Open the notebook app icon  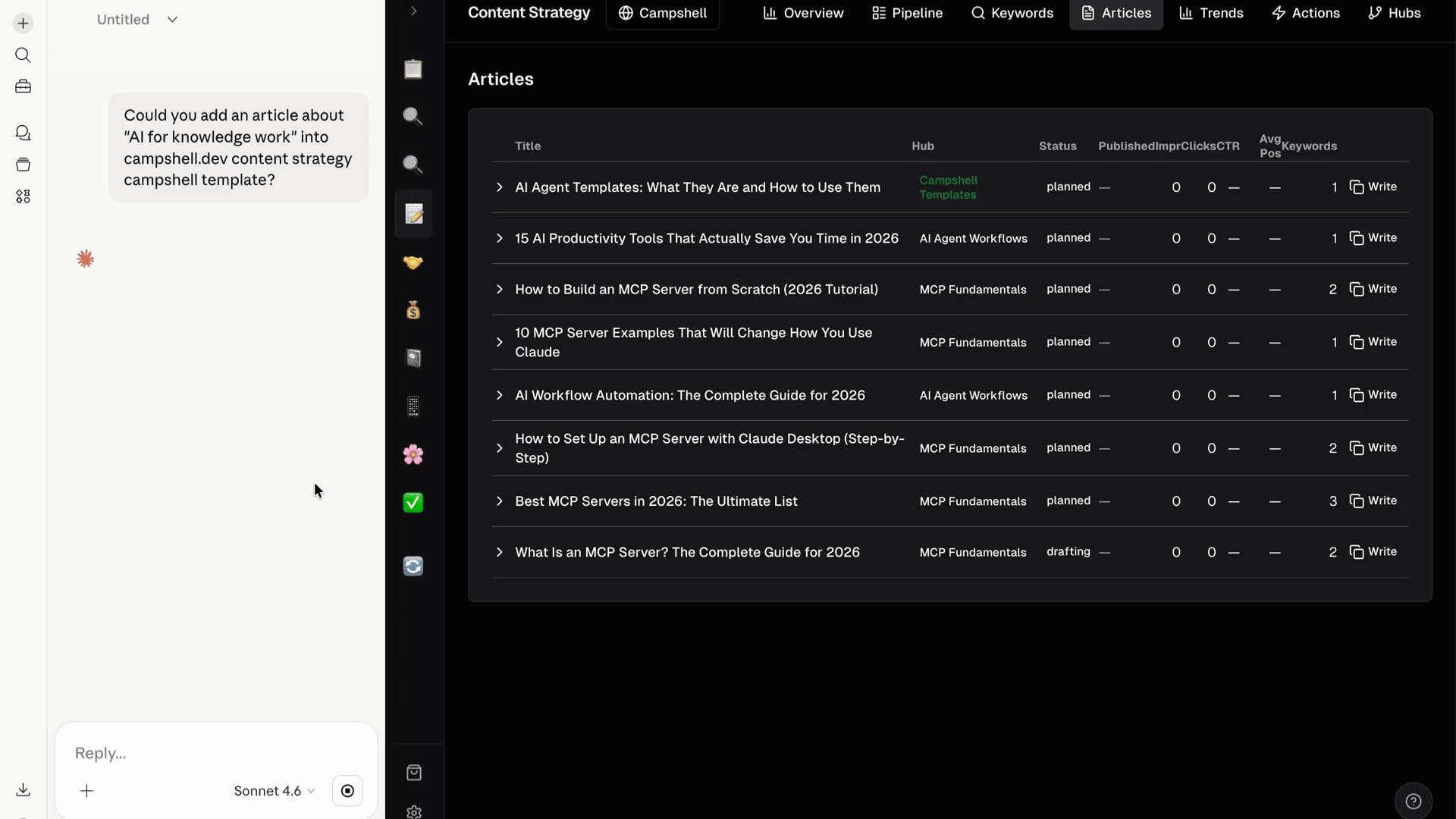[x=413, y=358]
